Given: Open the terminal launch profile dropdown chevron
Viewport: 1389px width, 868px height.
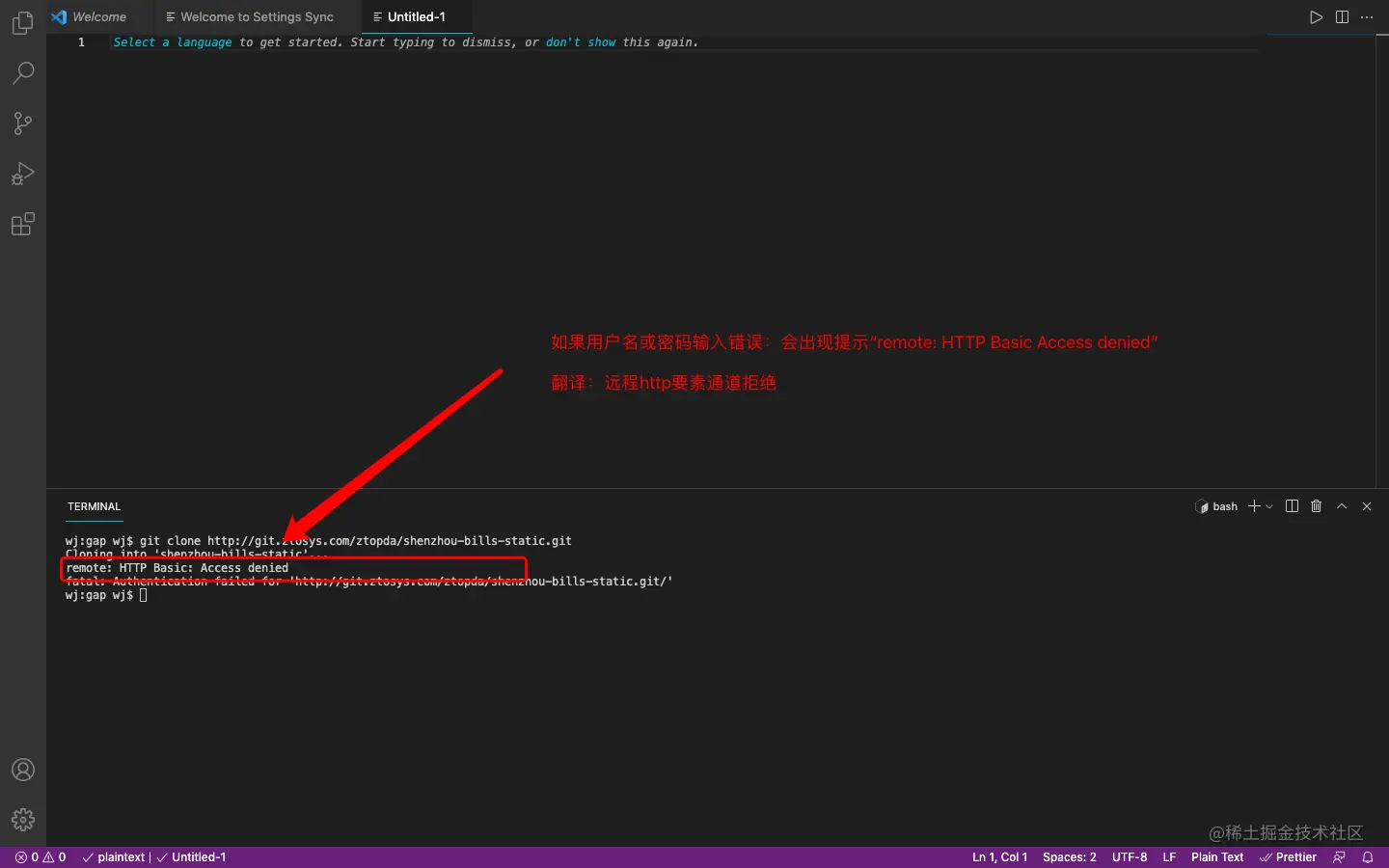Looking at the screenshot, I should click(1269, 506).
